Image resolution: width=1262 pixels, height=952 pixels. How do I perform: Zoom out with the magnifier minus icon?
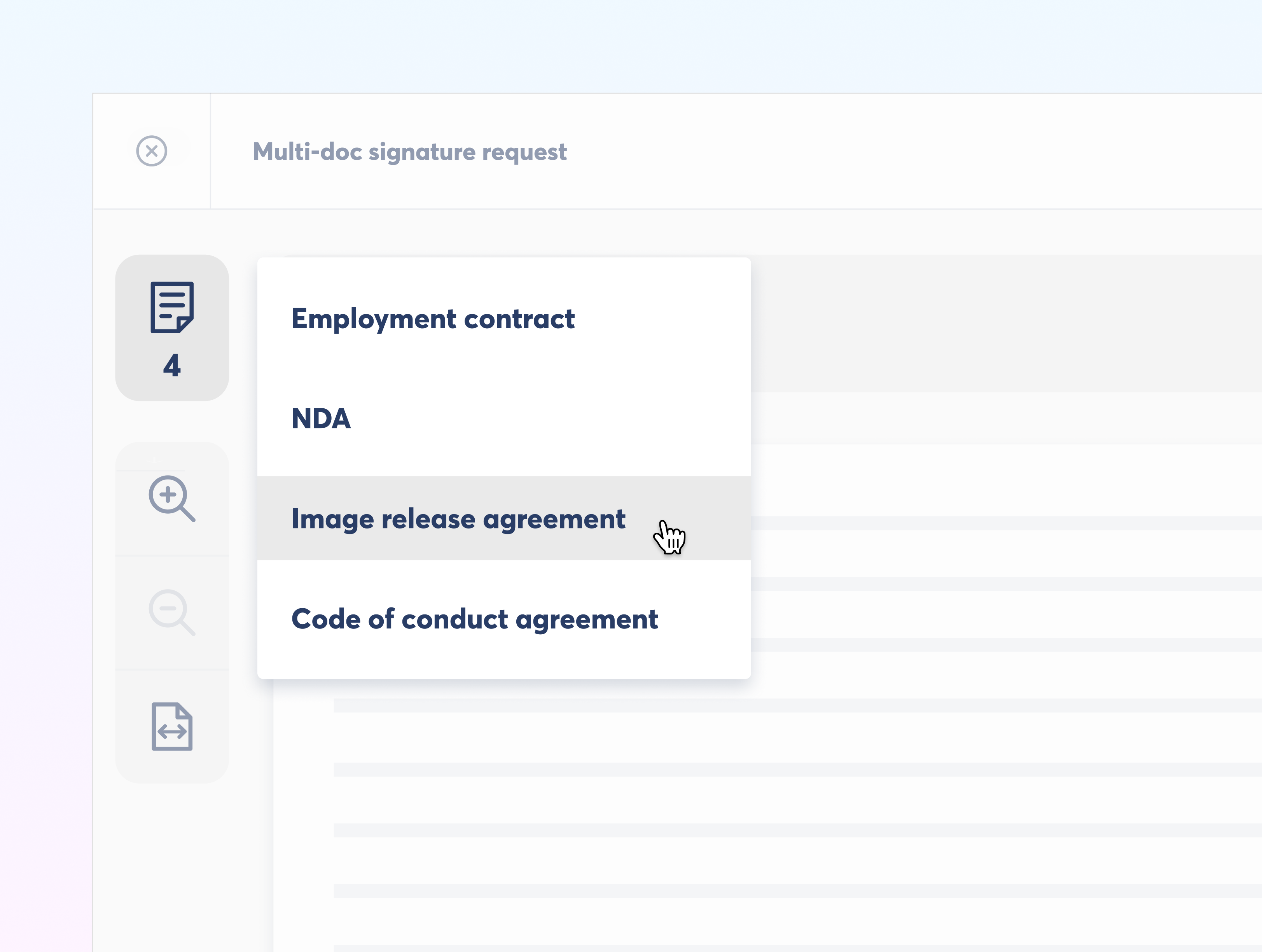[x=172, y=612]
